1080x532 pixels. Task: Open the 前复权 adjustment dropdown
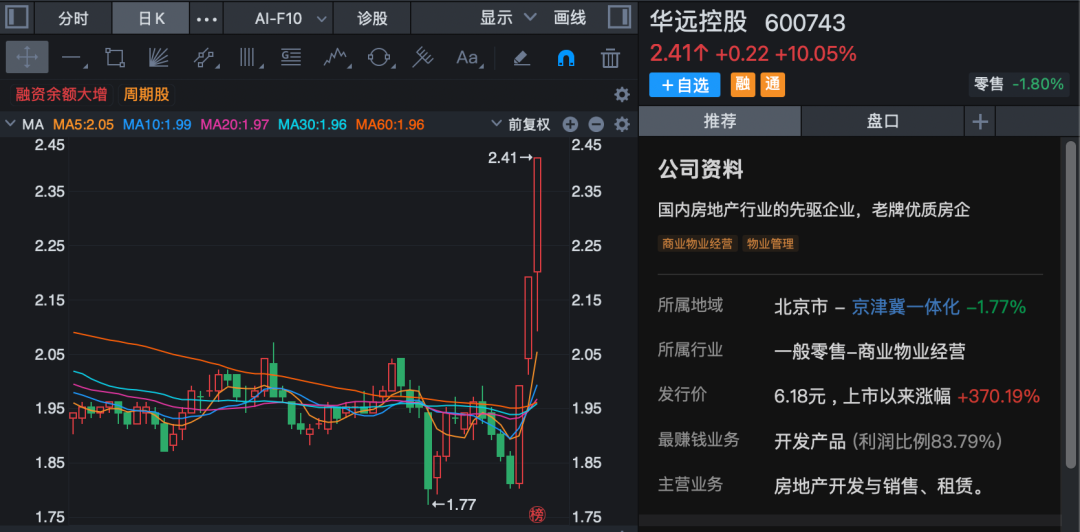[521, 125]
